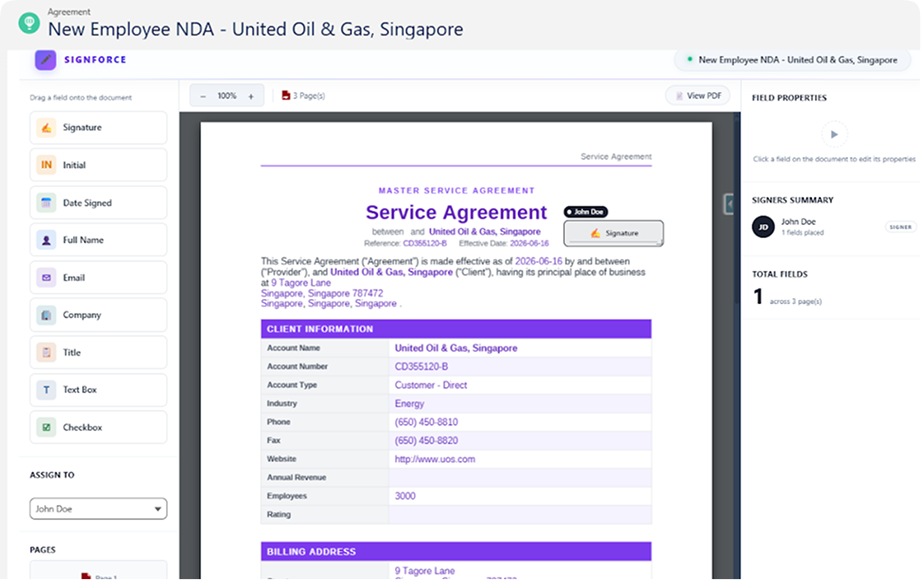Click the '3 Page(s)' label

[309, 96]
